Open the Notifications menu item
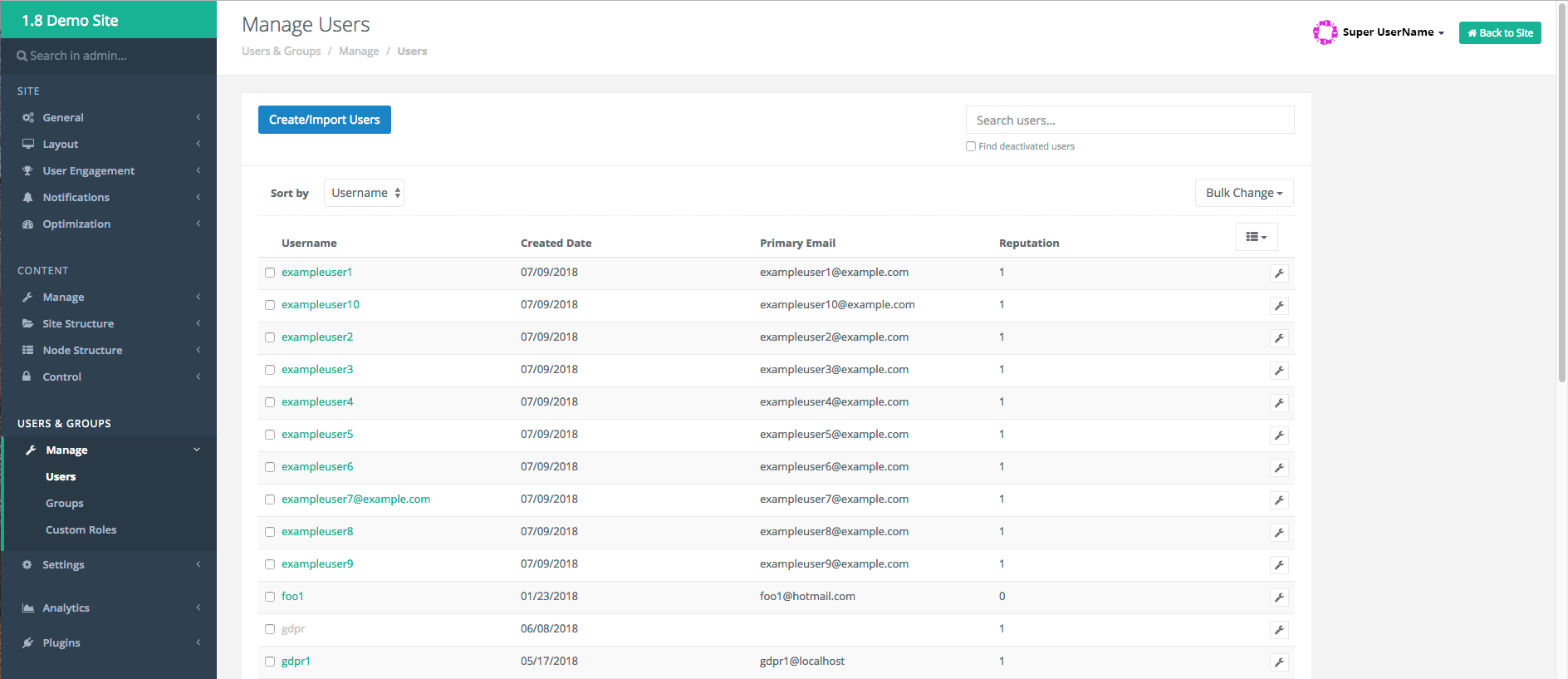 tap(109, 197)
